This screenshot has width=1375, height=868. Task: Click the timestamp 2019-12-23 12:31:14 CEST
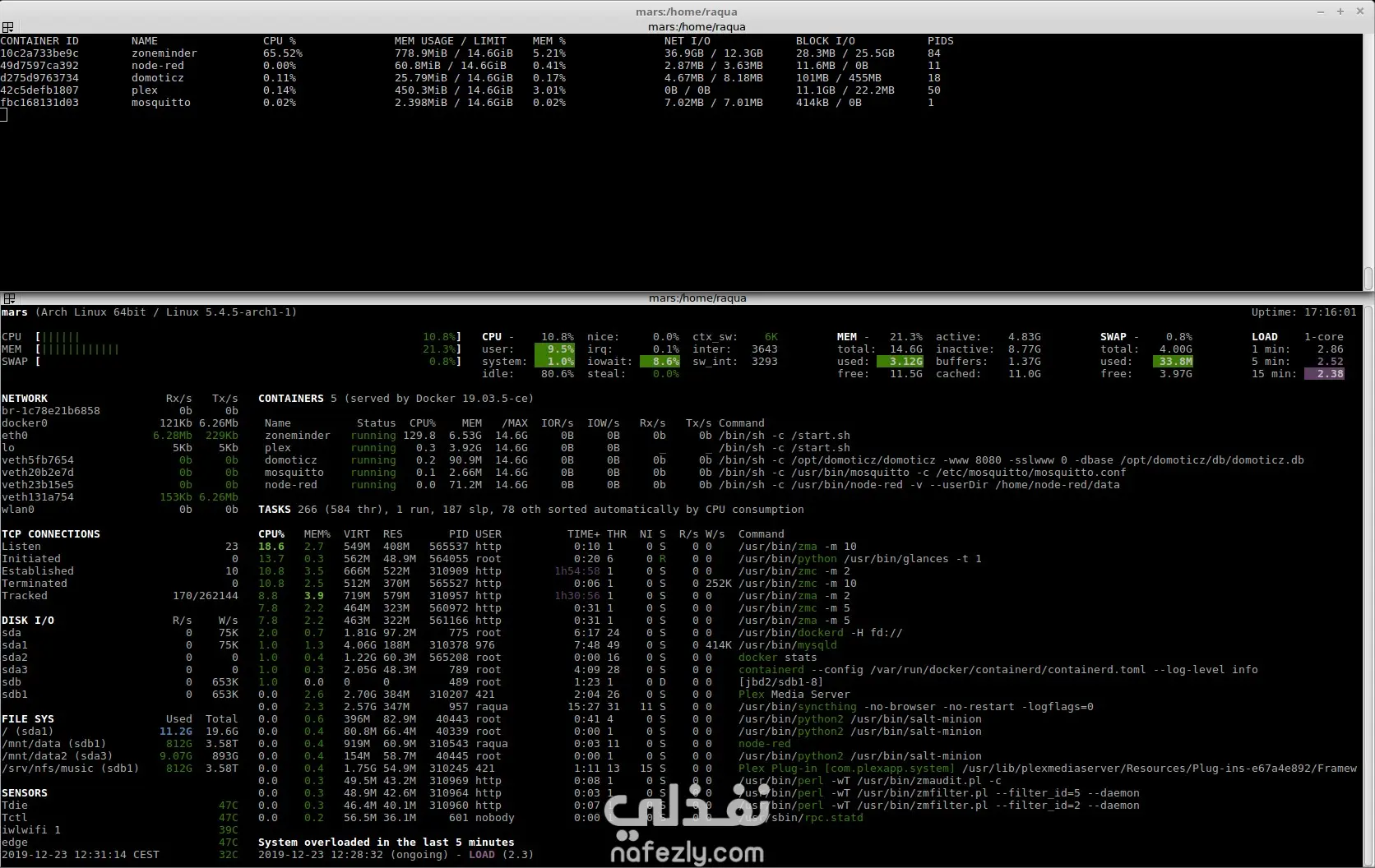pyautogui.click(x=81, y=855)
